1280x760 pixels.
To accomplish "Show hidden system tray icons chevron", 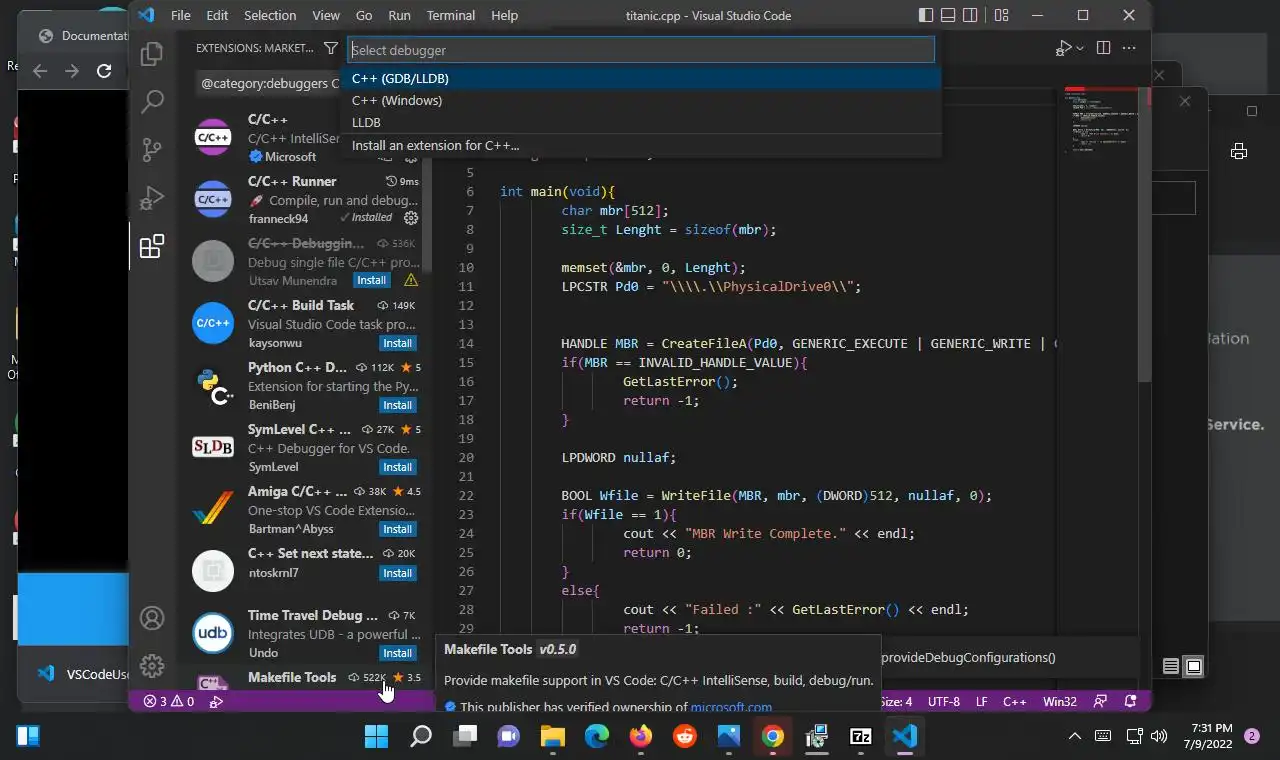I will pyautogui.click(x=1075, y=737).
